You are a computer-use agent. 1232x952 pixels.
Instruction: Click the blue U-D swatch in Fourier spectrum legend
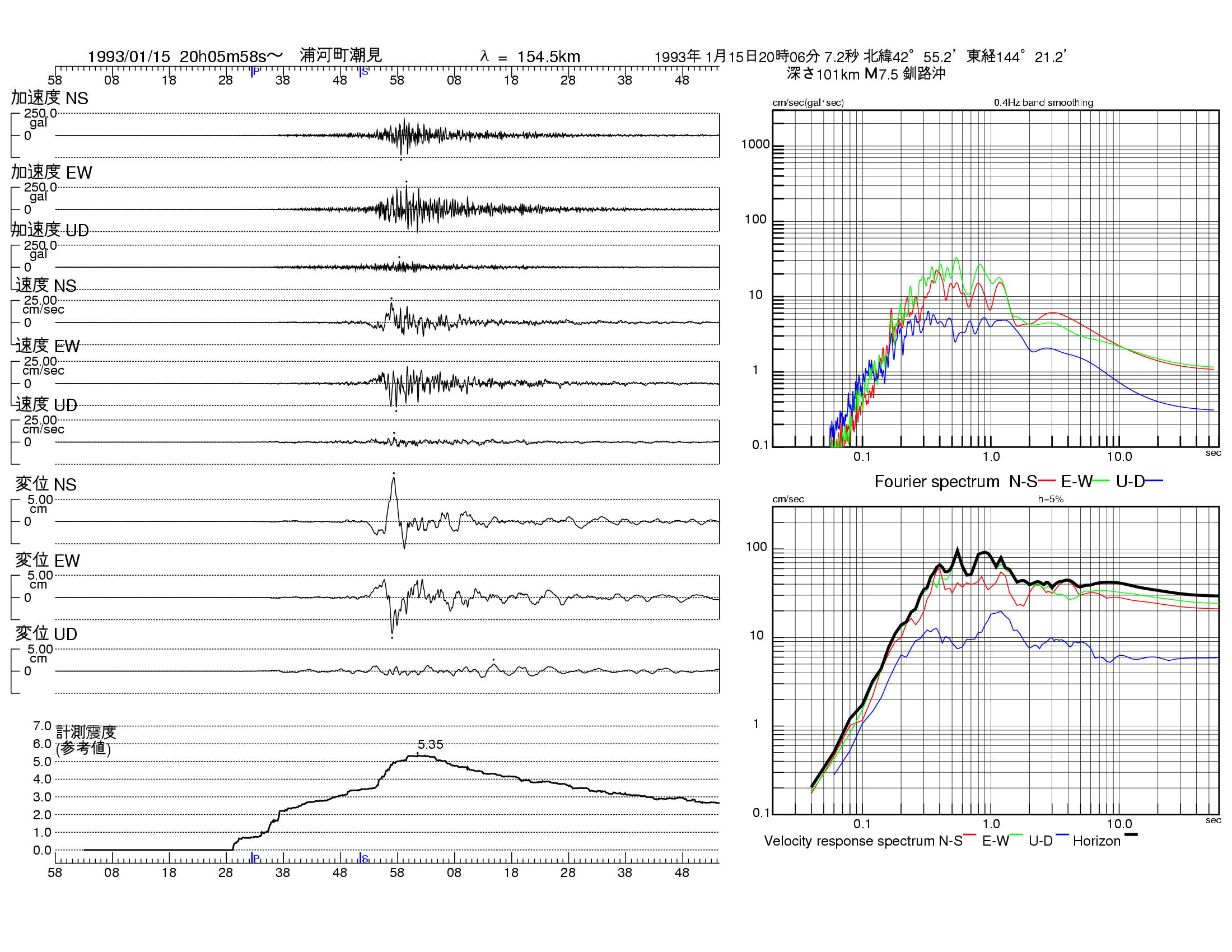pyautogui.click(x=1154, y=481)
